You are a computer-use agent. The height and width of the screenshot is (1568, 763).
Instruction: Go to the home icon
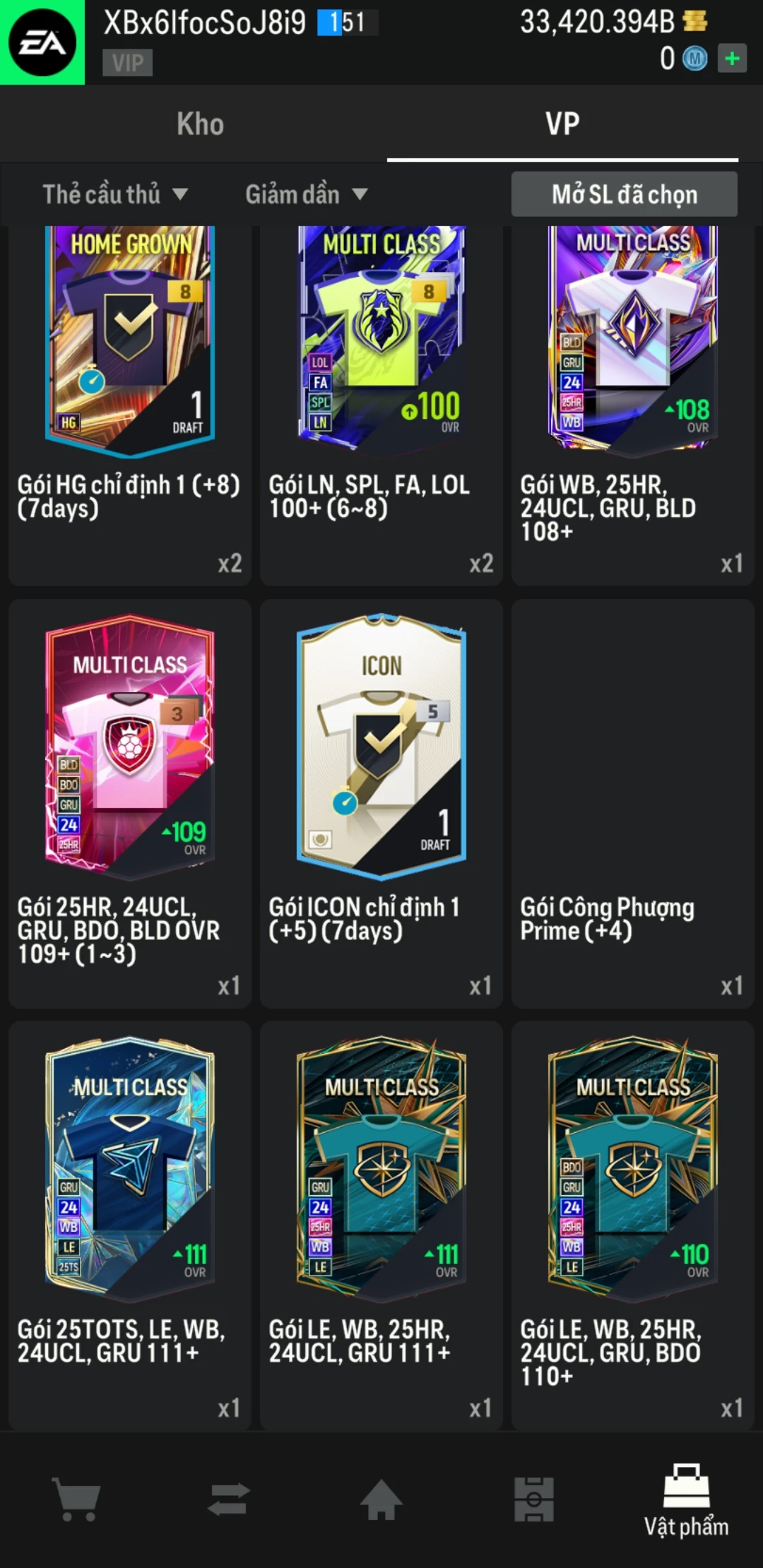(381, 1499)
